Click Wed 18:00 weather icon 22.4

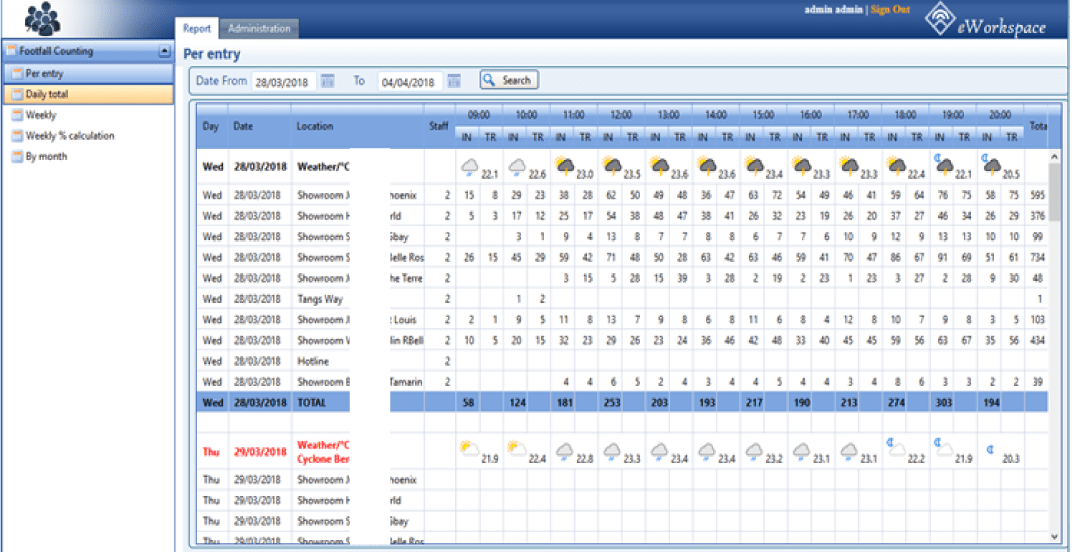896,166
